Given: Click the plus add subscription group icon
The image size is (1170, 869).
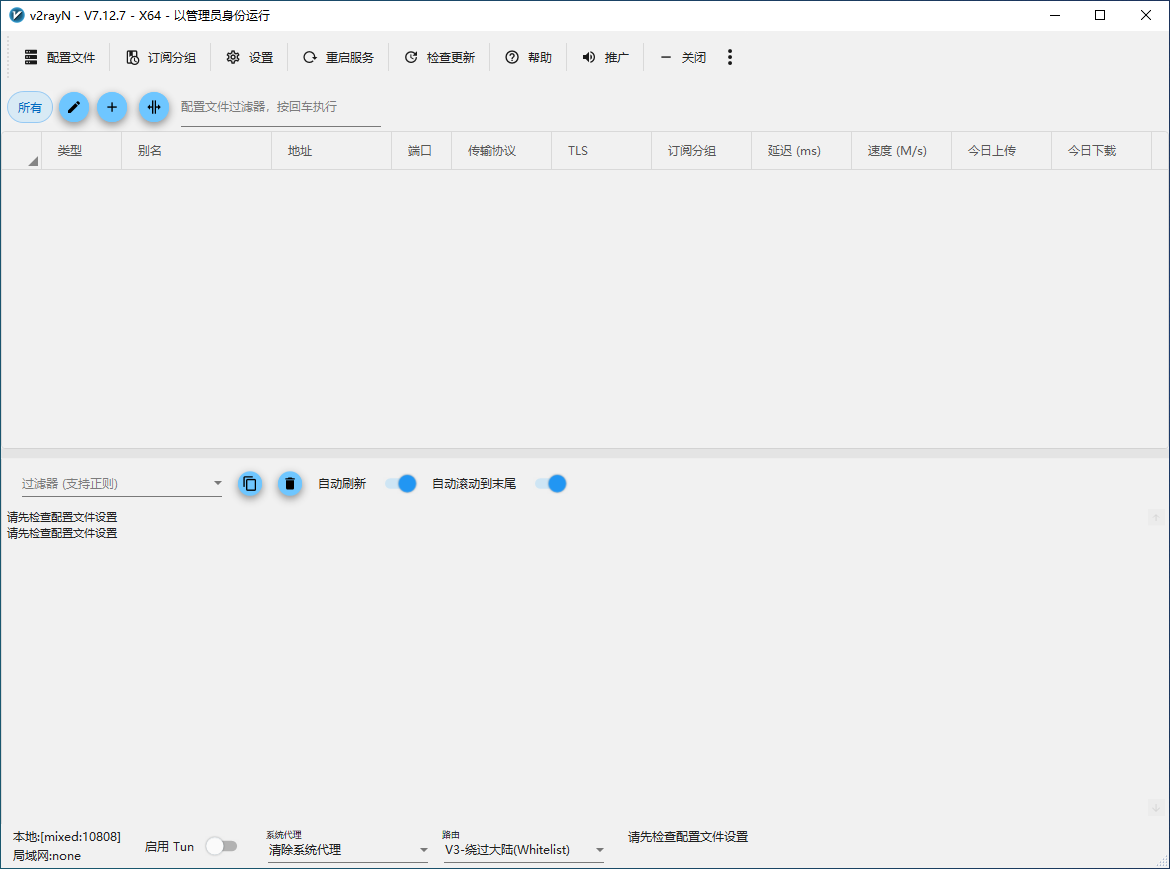Looking at the screenshot, I should pos(112,107).
